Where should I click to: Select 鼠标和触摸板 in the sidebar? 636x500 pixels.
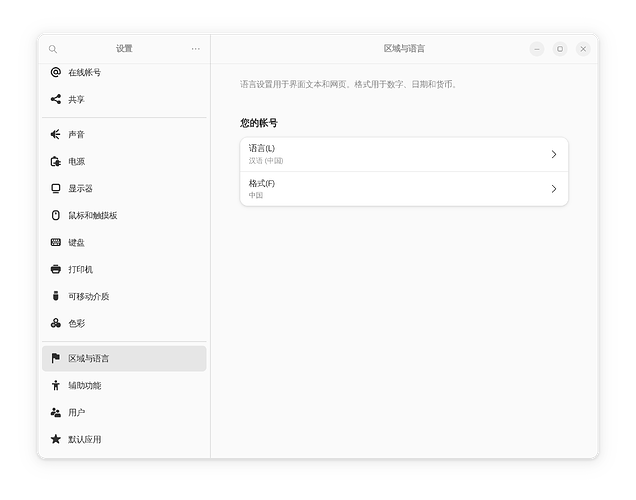point(124,215)
